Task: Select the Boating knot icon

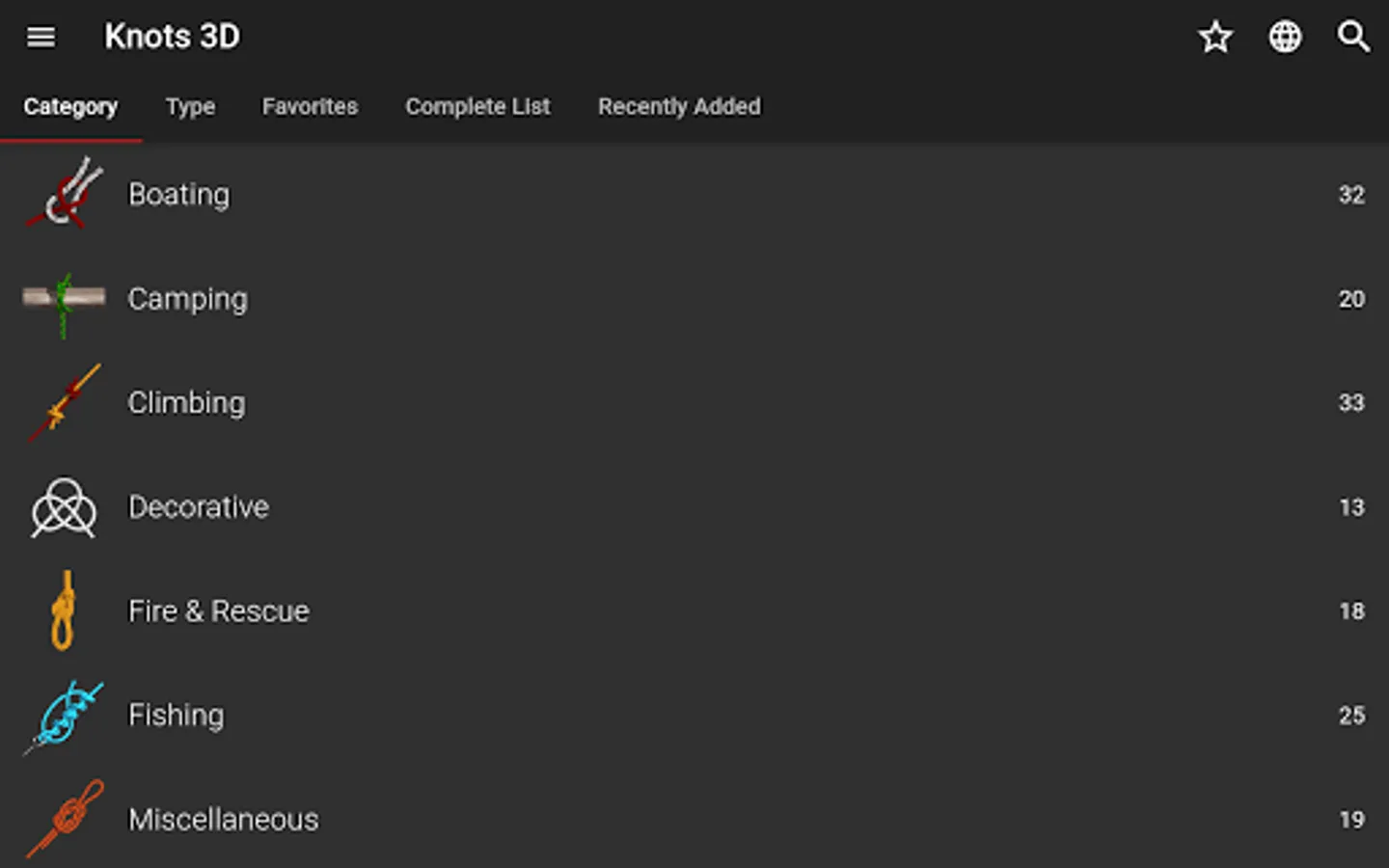Action: tap(64, 193)
